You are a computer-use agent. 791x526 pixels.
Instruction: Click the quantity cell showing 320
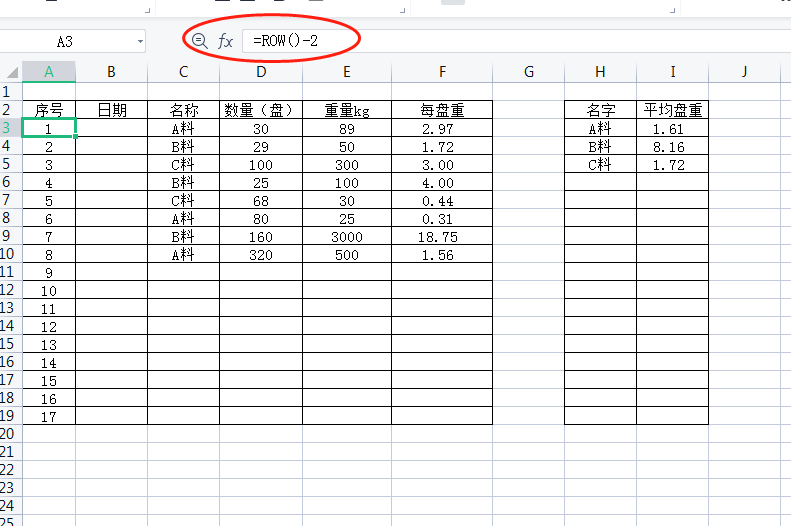pyautogui.click(x=261, y=254)
